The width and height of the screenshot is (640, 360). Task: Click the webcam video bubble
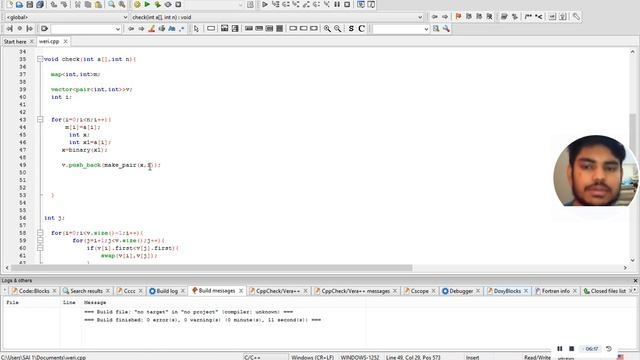595,171
